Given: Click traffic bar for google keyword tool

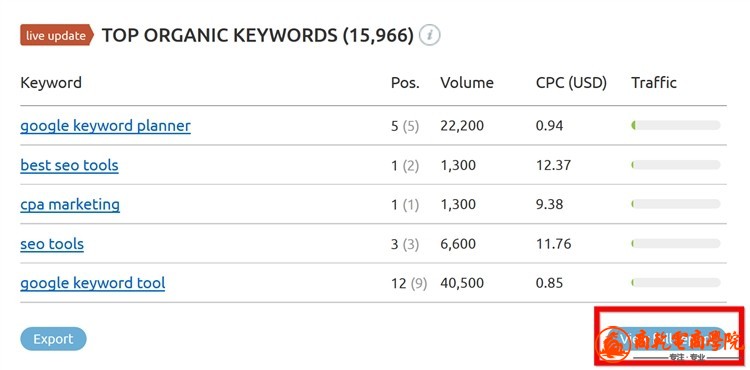Looking at the screenshot, I should click(675, 283).
